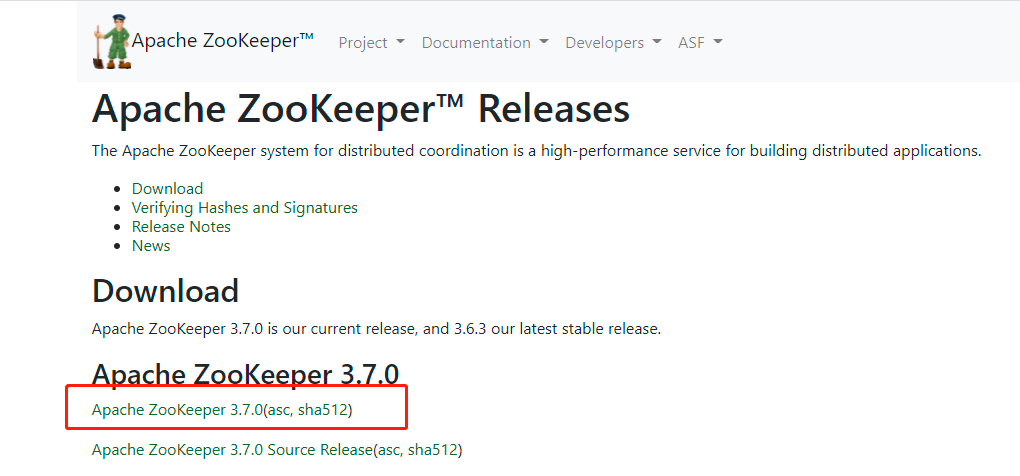Click the ZooKeeper mascot logo
The height and width of the screenshot is (476, 1020).
[x=112, y=42]
